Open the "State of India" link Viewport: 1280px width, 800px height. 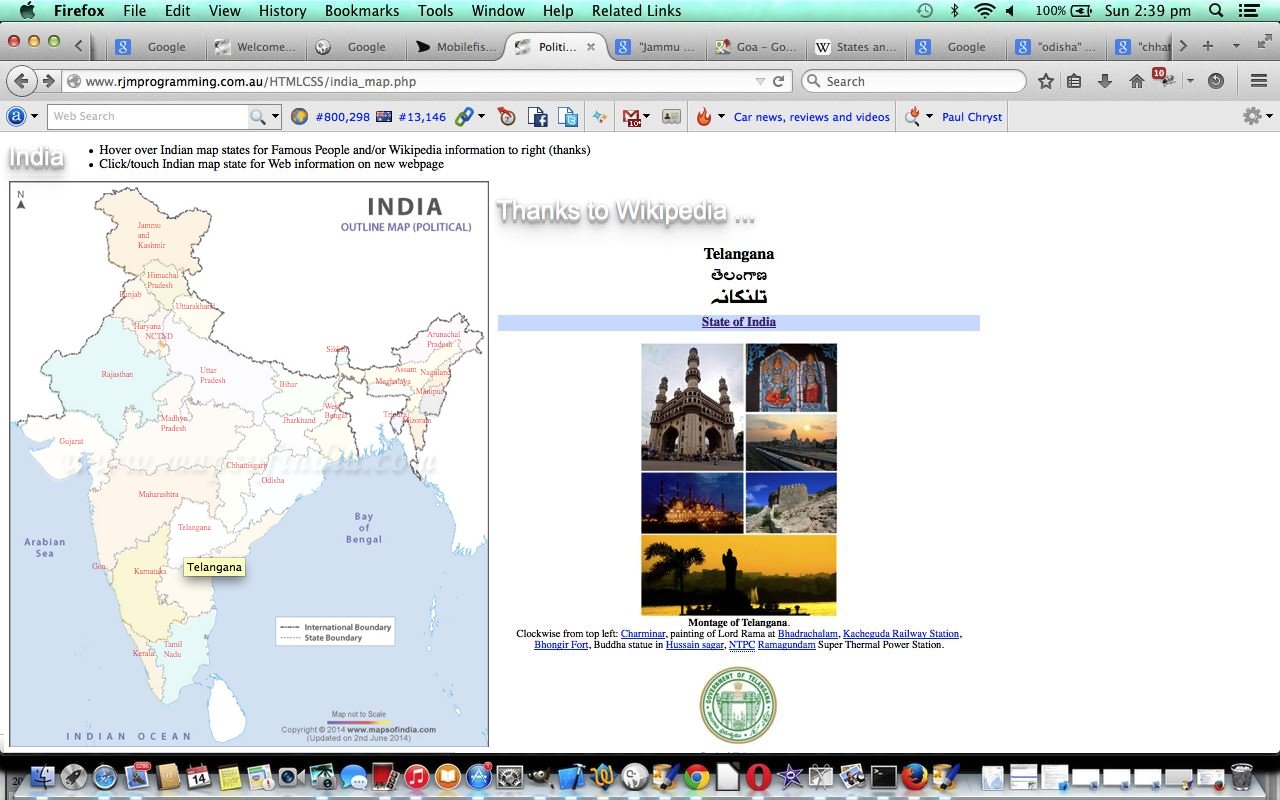coord(738,322)
